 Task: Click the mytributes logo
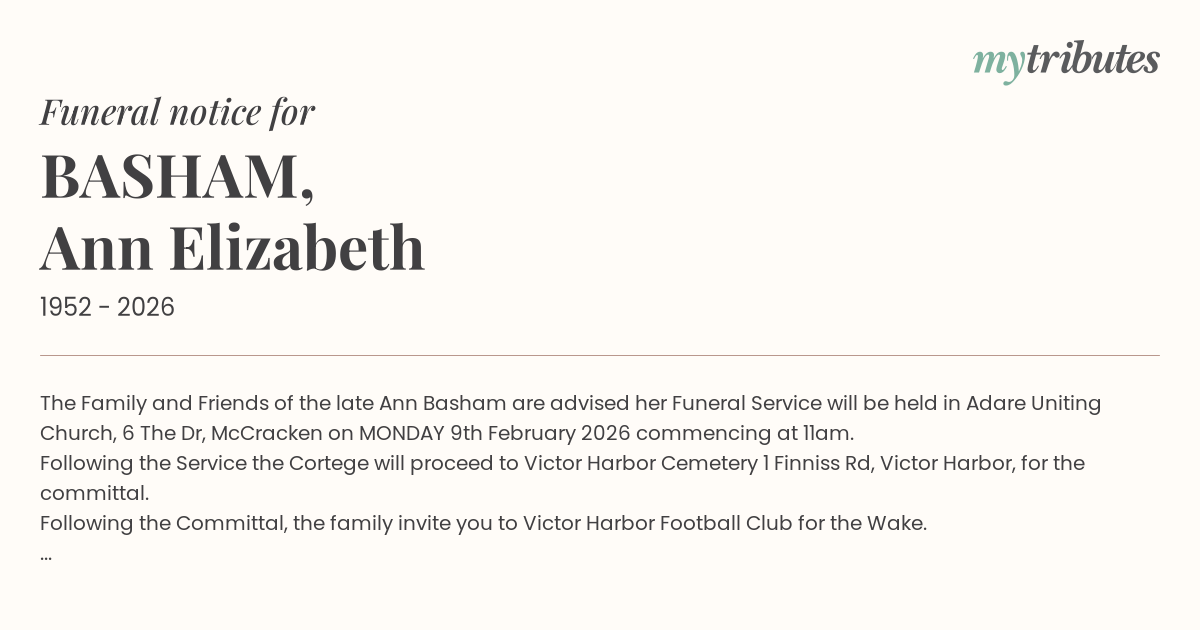click(1066, 60)
